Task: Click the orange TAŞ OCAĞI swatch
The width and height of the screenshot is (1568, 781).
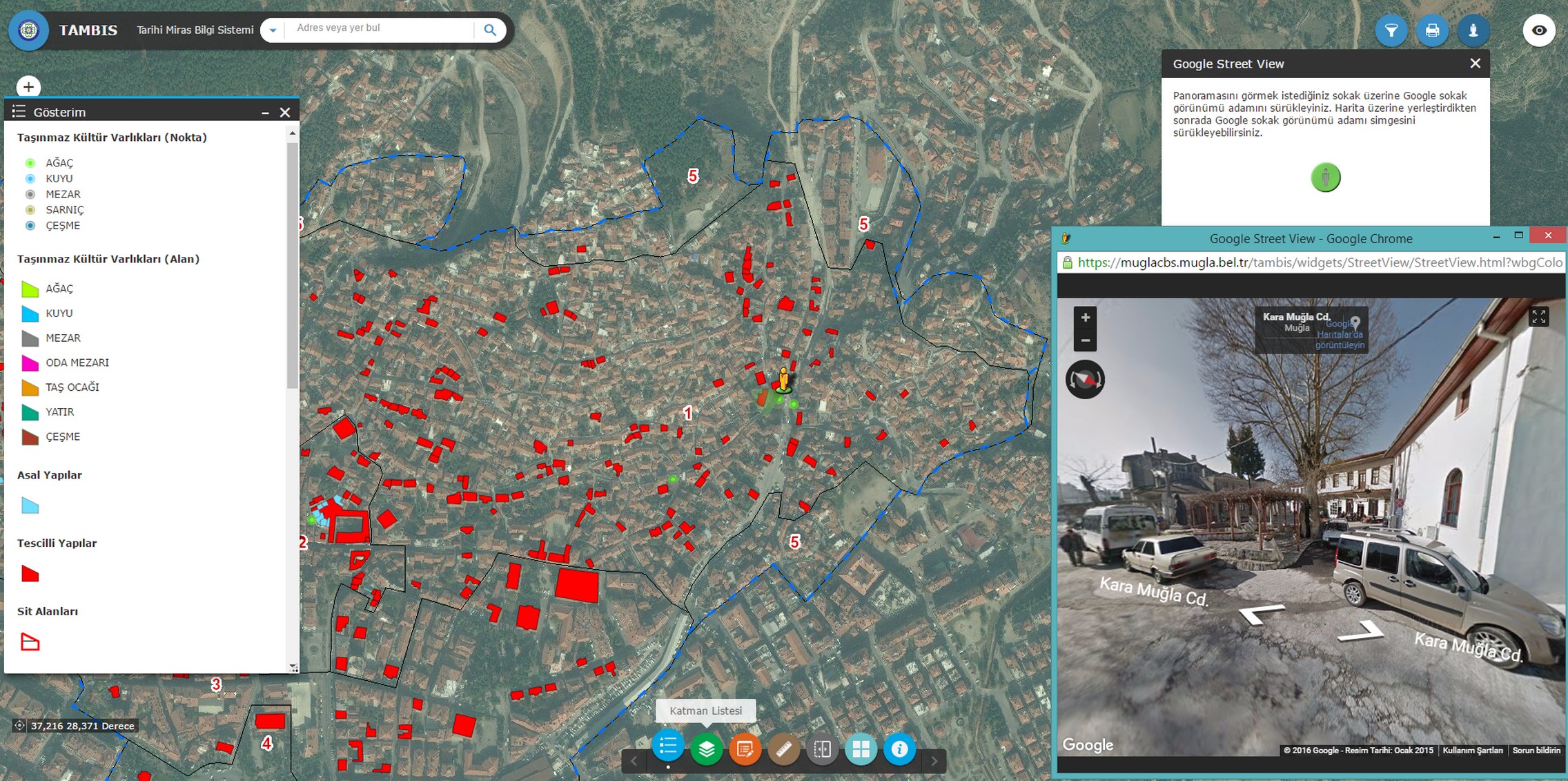Action: coord(30,387)
